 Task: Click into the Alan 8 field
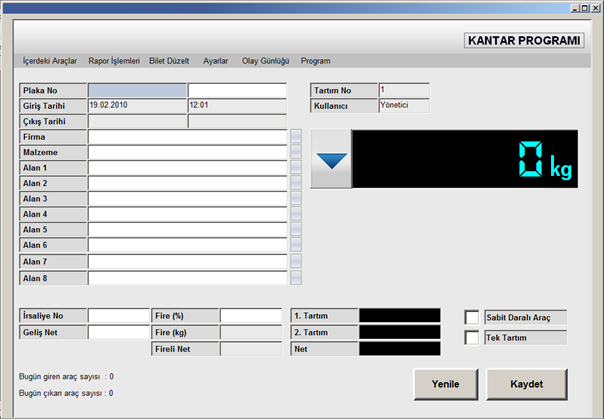[188, 278]
